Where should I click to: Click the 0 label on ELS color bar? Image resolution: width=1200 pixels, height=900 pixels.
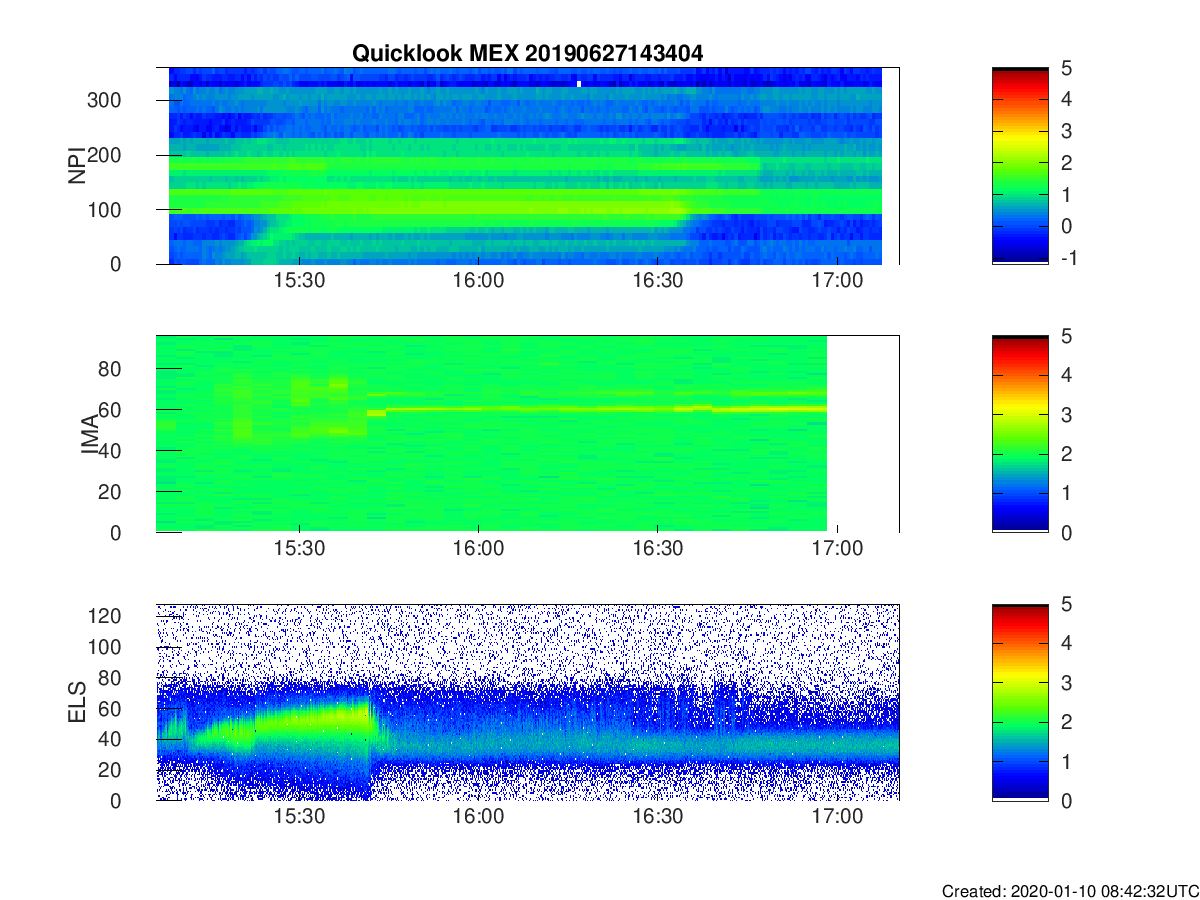pyautogui.click(x=1065, y=801)
